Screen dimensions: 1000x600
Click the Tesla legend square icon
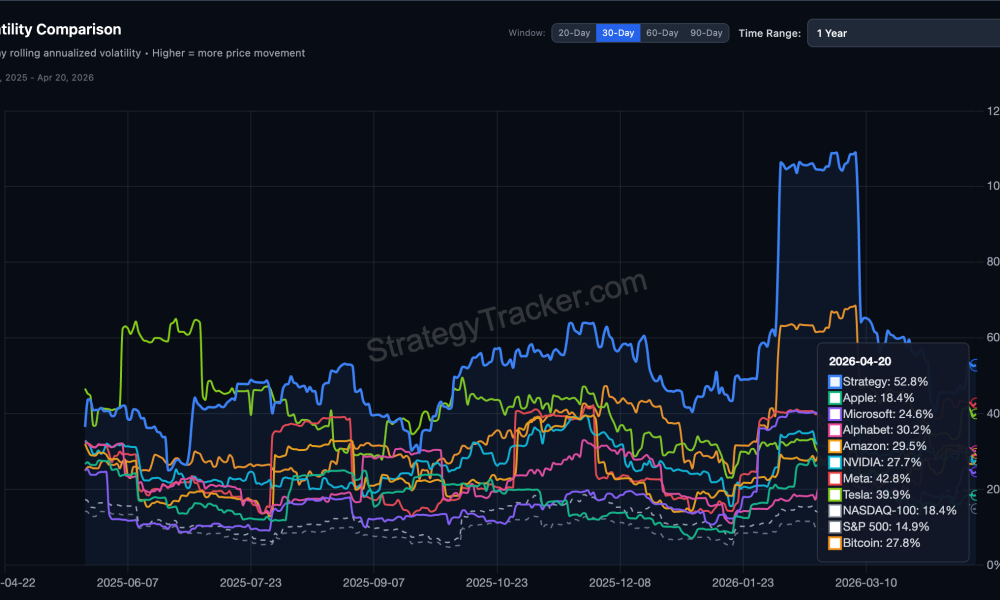(833, 494)
